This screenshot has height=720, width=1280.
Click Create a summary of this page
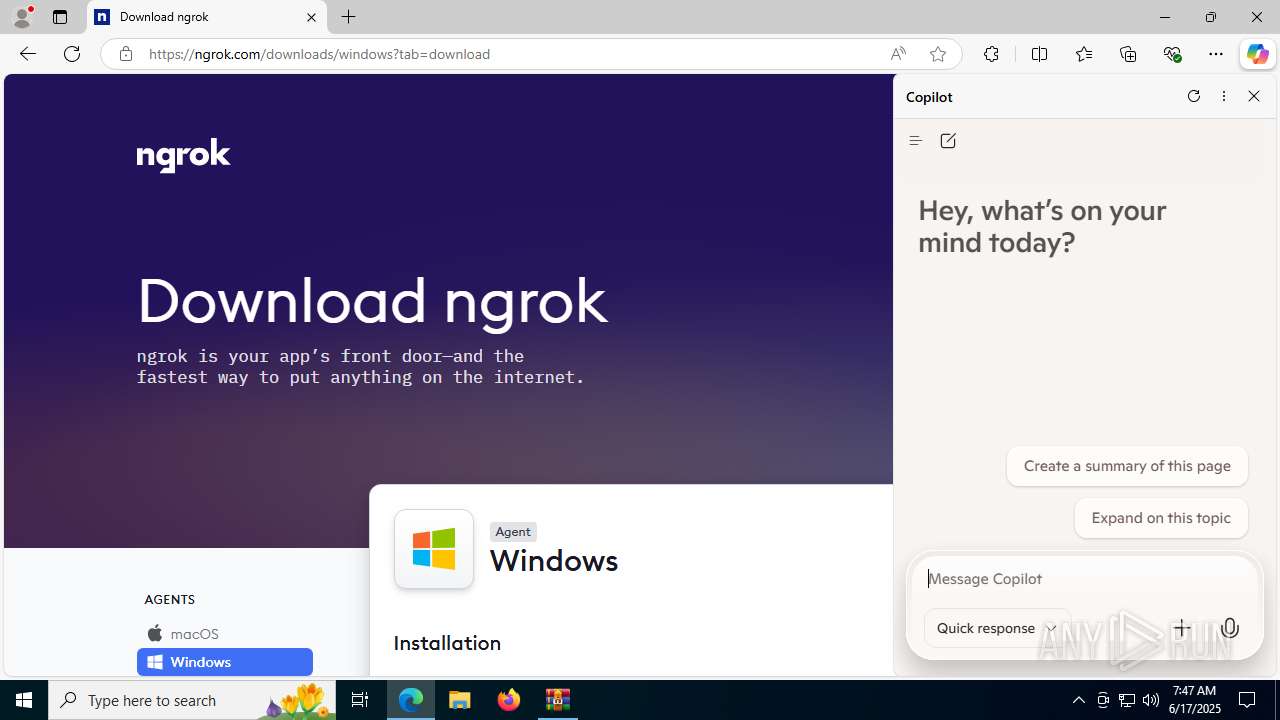click(x=1127, y=466)
